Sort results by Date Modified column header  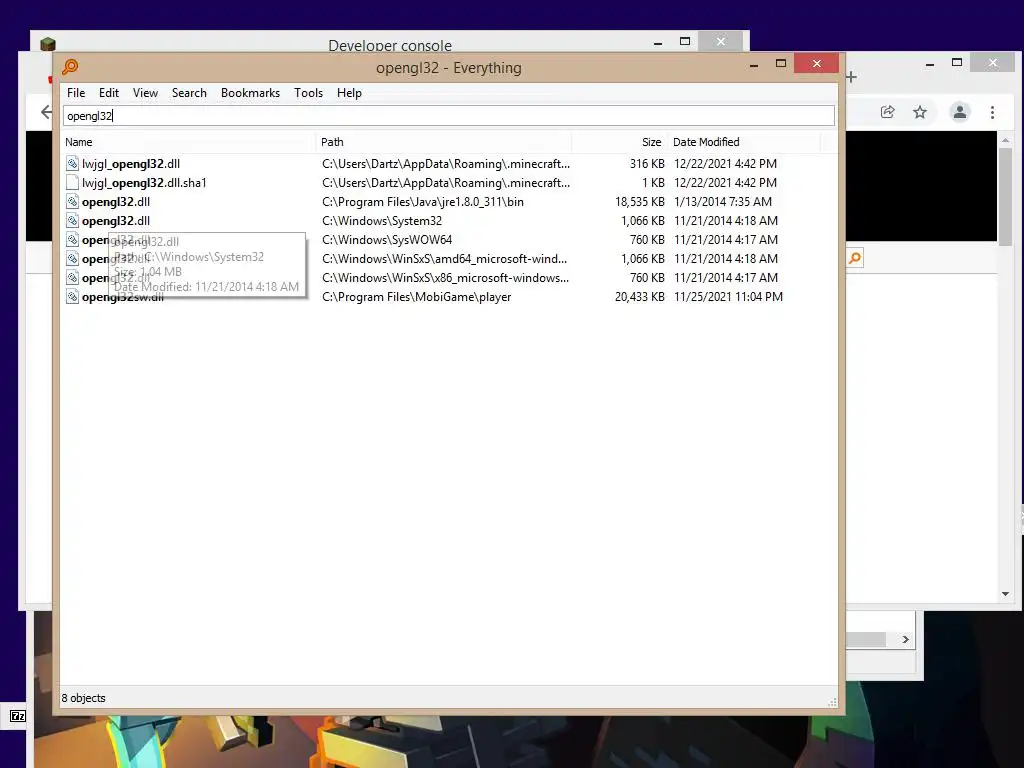click(x=743, y=142)
